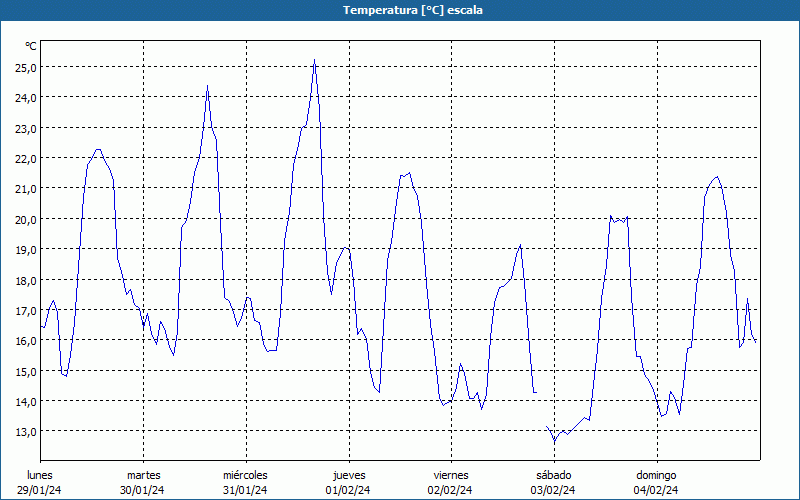Click the 24,0 axis value
800x500 pixels.
tap(26, 97)
